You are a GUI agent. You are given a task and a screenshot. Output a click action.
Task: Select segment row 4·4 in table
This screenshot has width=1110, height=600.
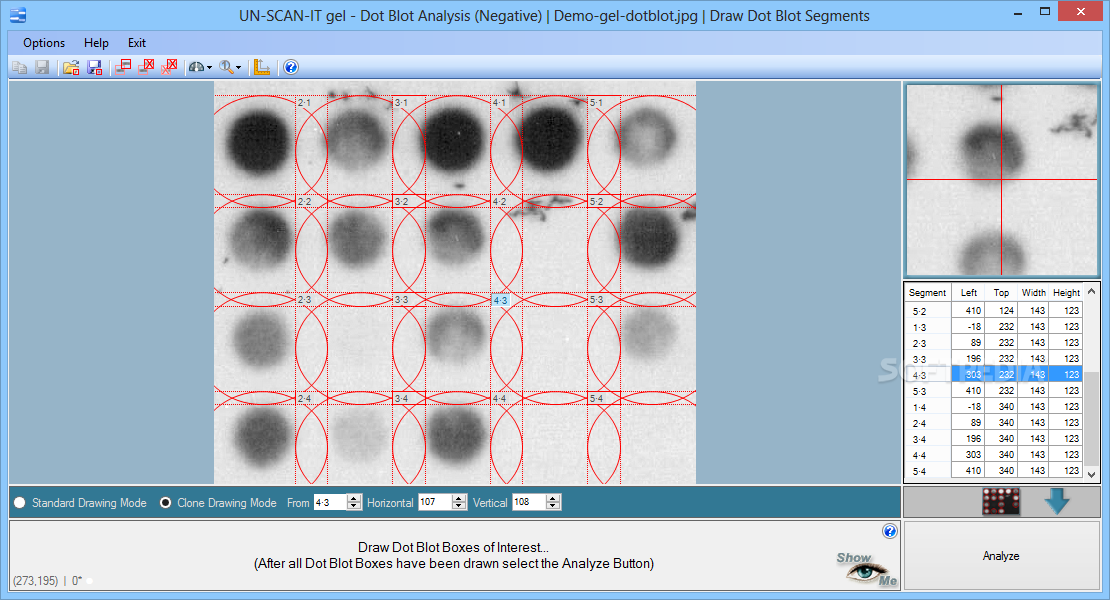pos(994,455)
